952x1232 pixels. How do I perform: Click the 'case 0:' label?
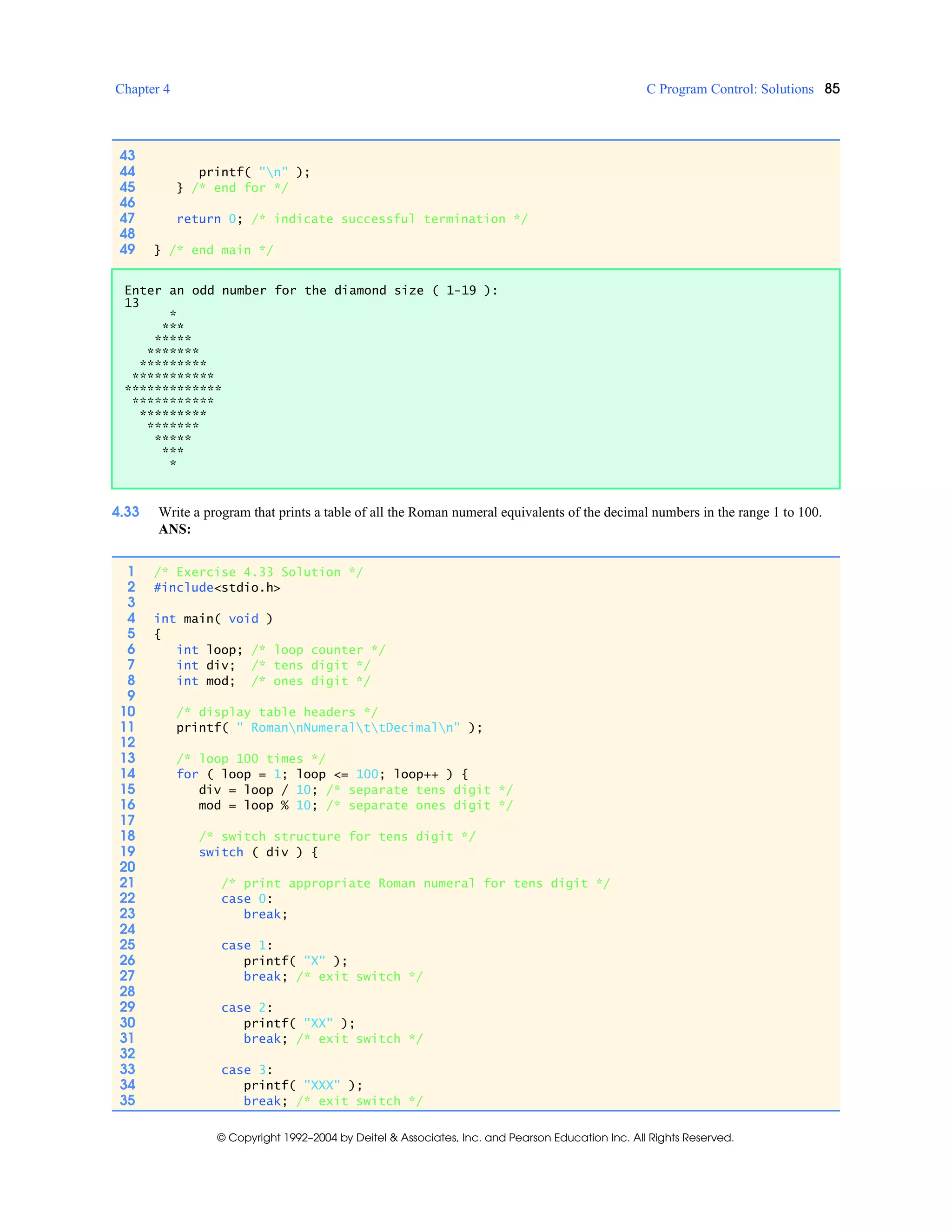click(246, 899)
